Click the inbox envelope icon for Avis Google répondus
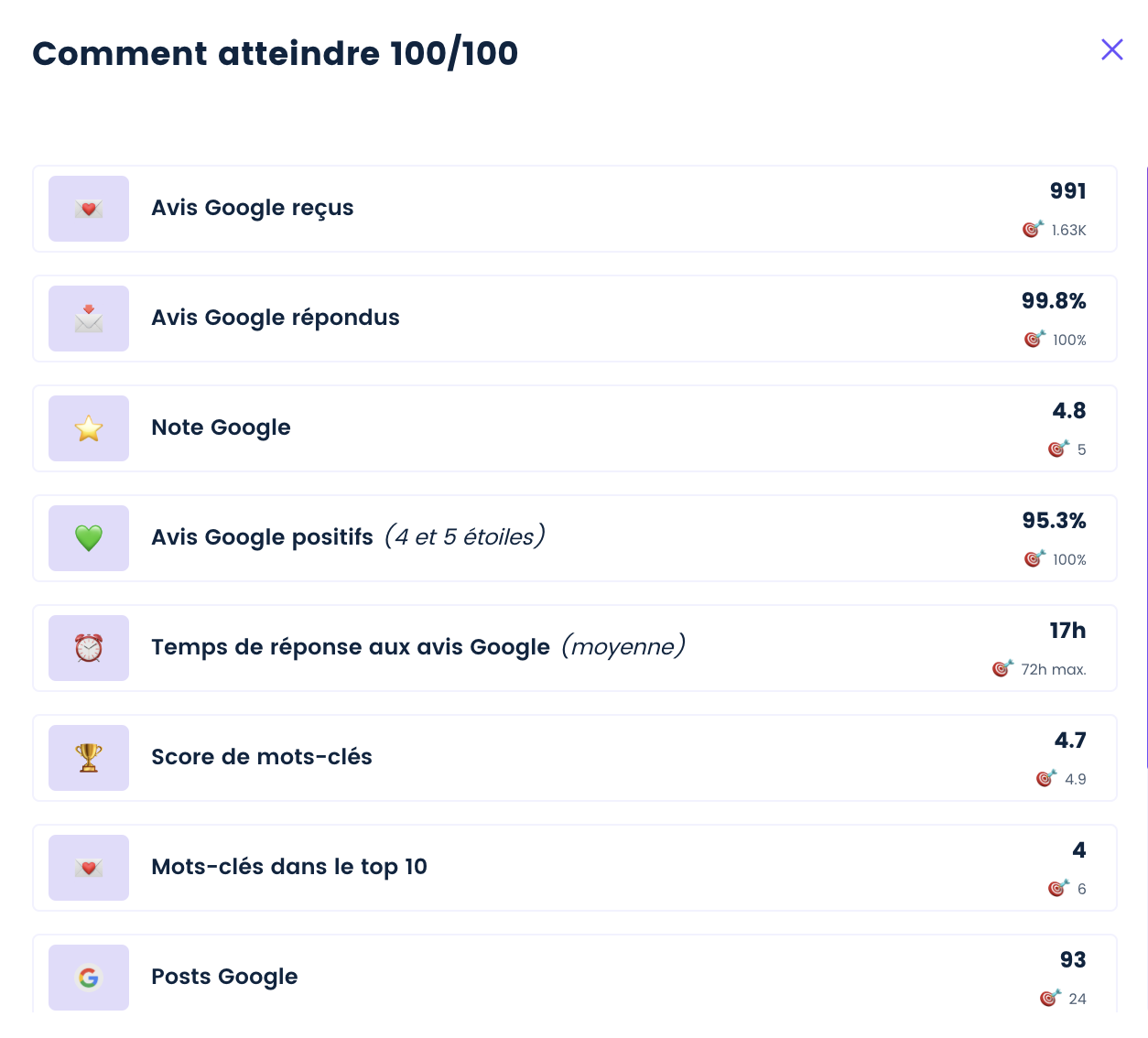Image resolution: width=1148 pixels, height=1038 pixels. 89,319
